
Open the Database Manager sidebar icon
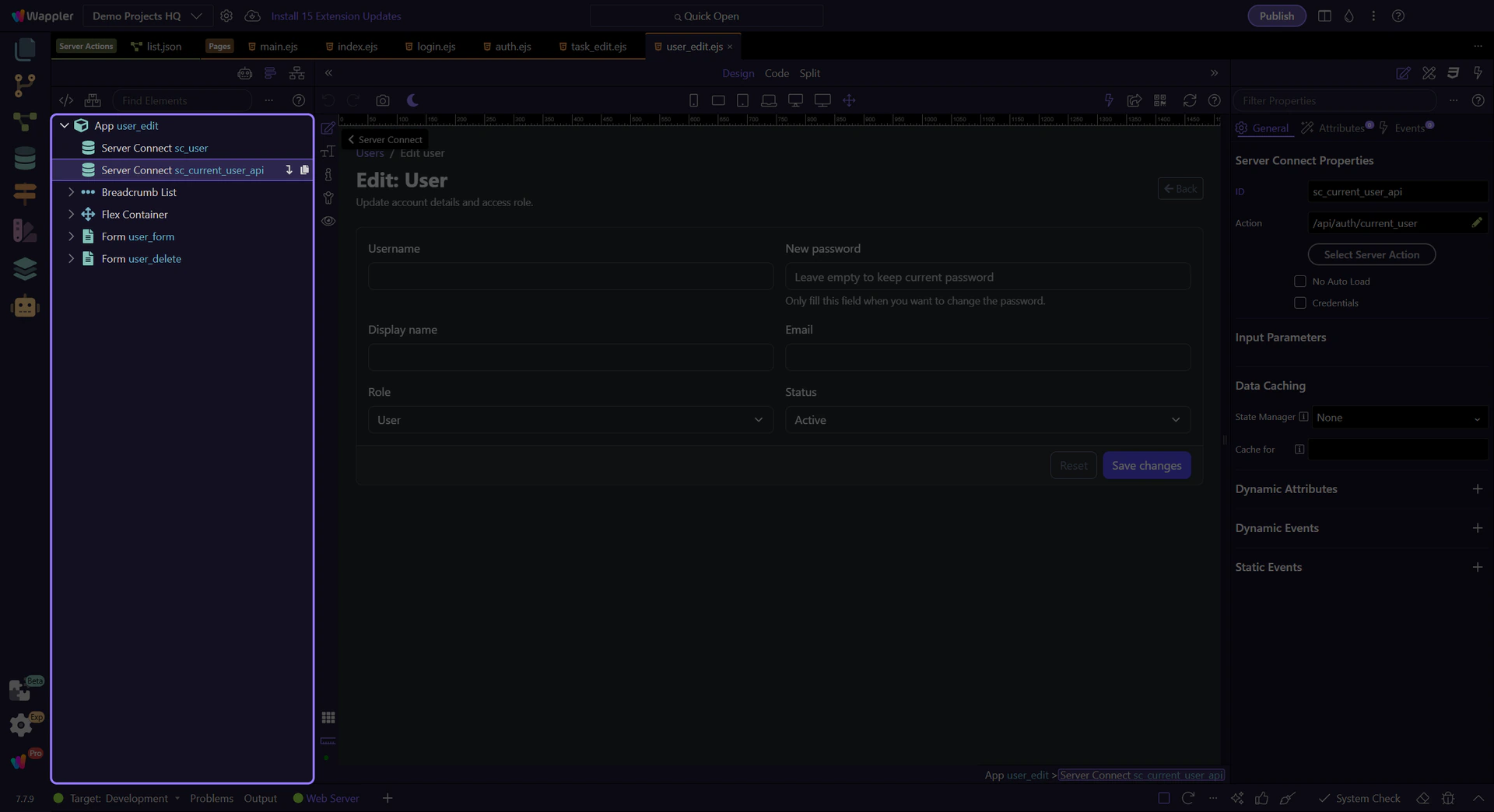tap(25, 158)
